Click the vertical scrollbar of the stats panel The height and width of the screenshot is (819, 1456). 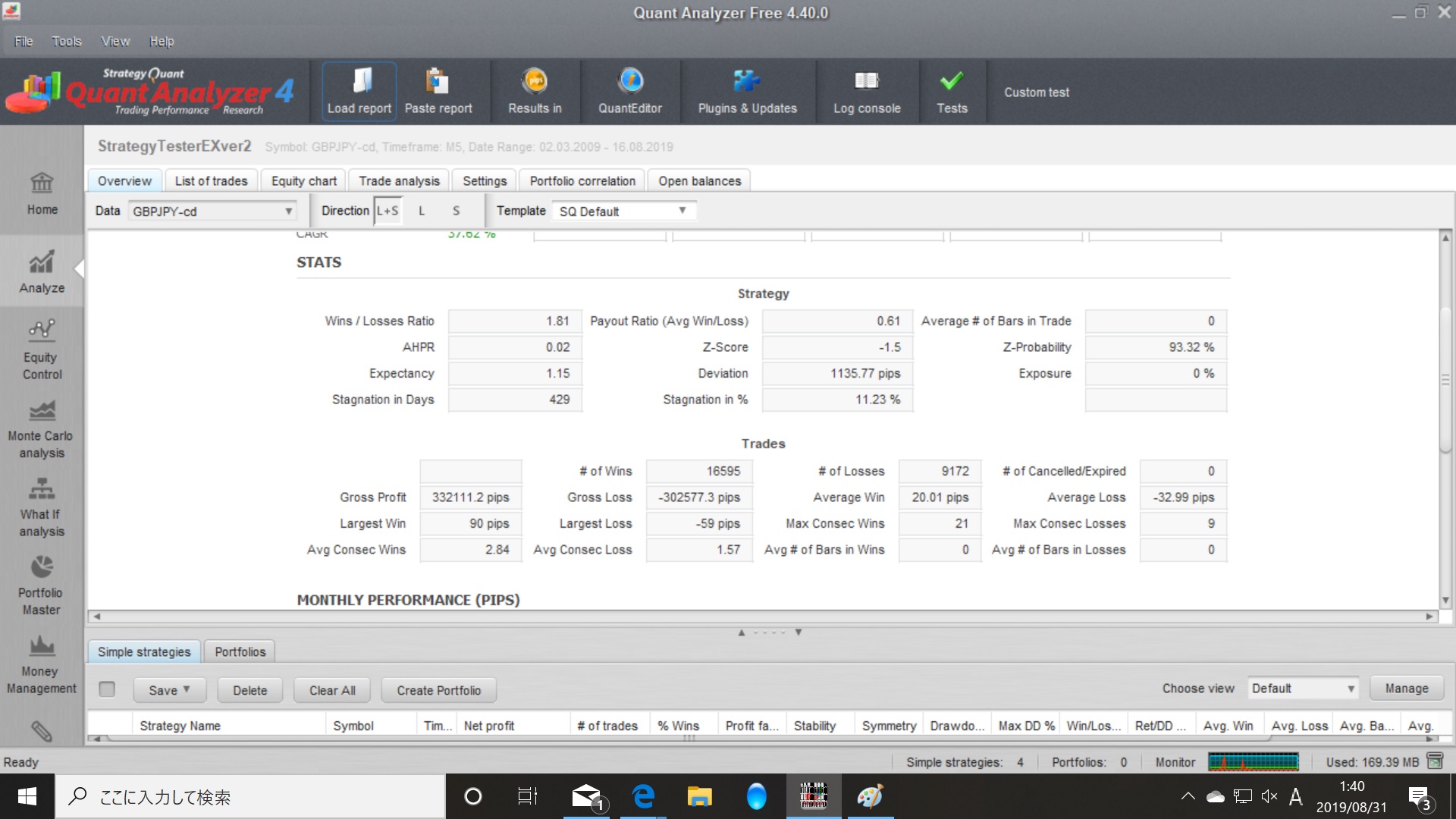click(x=1445, y=379)
